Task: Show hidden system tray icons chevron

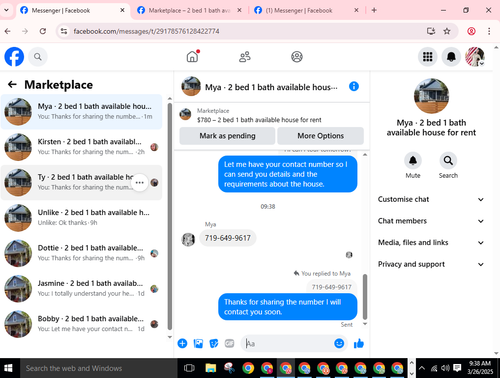Action: [x=422, y=368]
